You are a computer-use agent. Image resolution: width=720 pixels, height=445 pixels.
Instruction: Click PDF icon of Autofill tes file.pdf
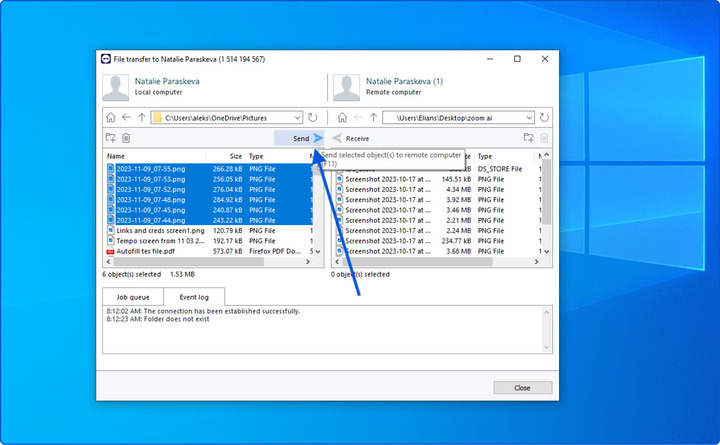tap(110, 251)
